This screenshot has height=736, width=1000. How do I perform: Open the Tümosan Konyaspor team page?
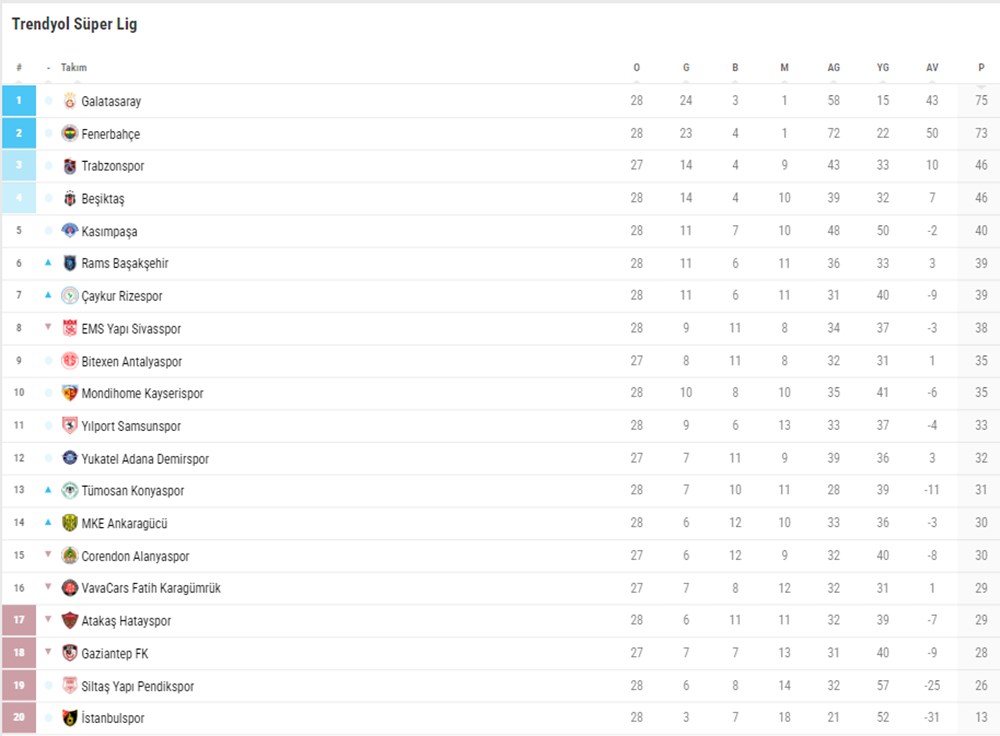pyautogui.click(x=132, y=491)
